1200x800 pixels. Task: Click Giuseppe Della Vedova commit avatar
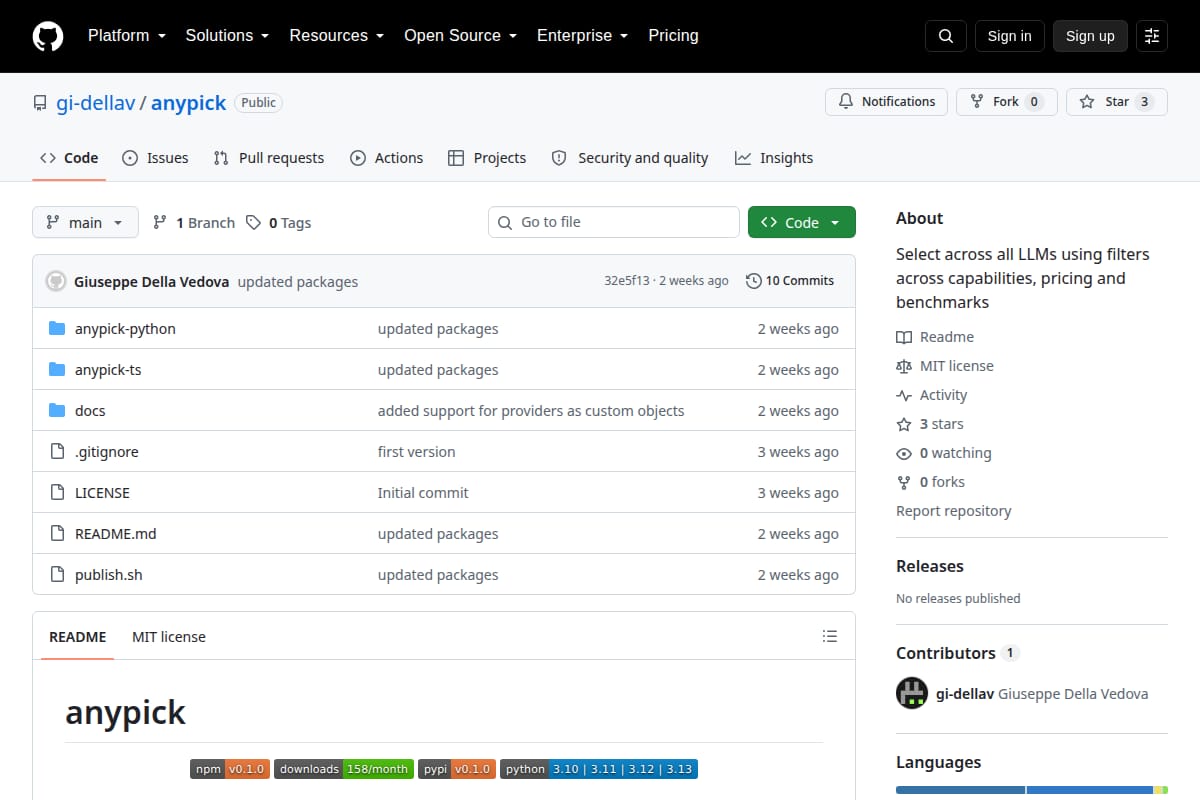(x=56, y=281)
